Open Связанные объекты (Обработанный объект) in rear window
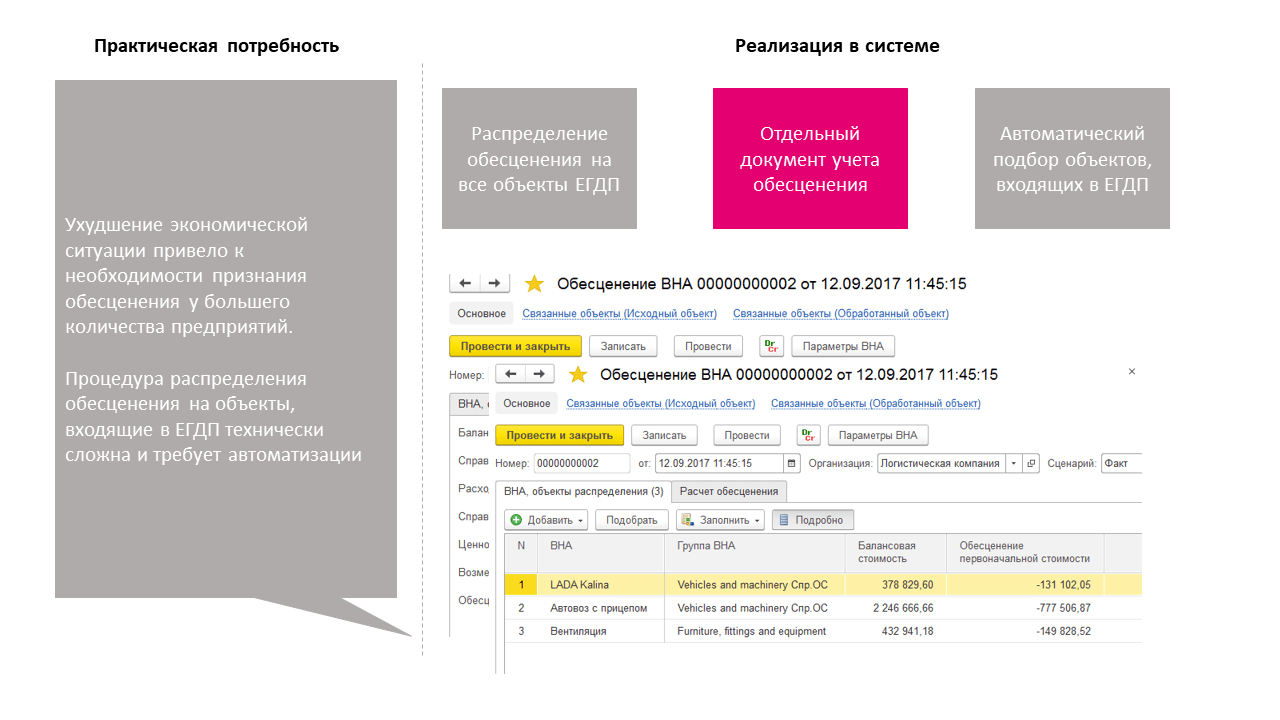The image size is (1280, 720). [x=841, y=313]
